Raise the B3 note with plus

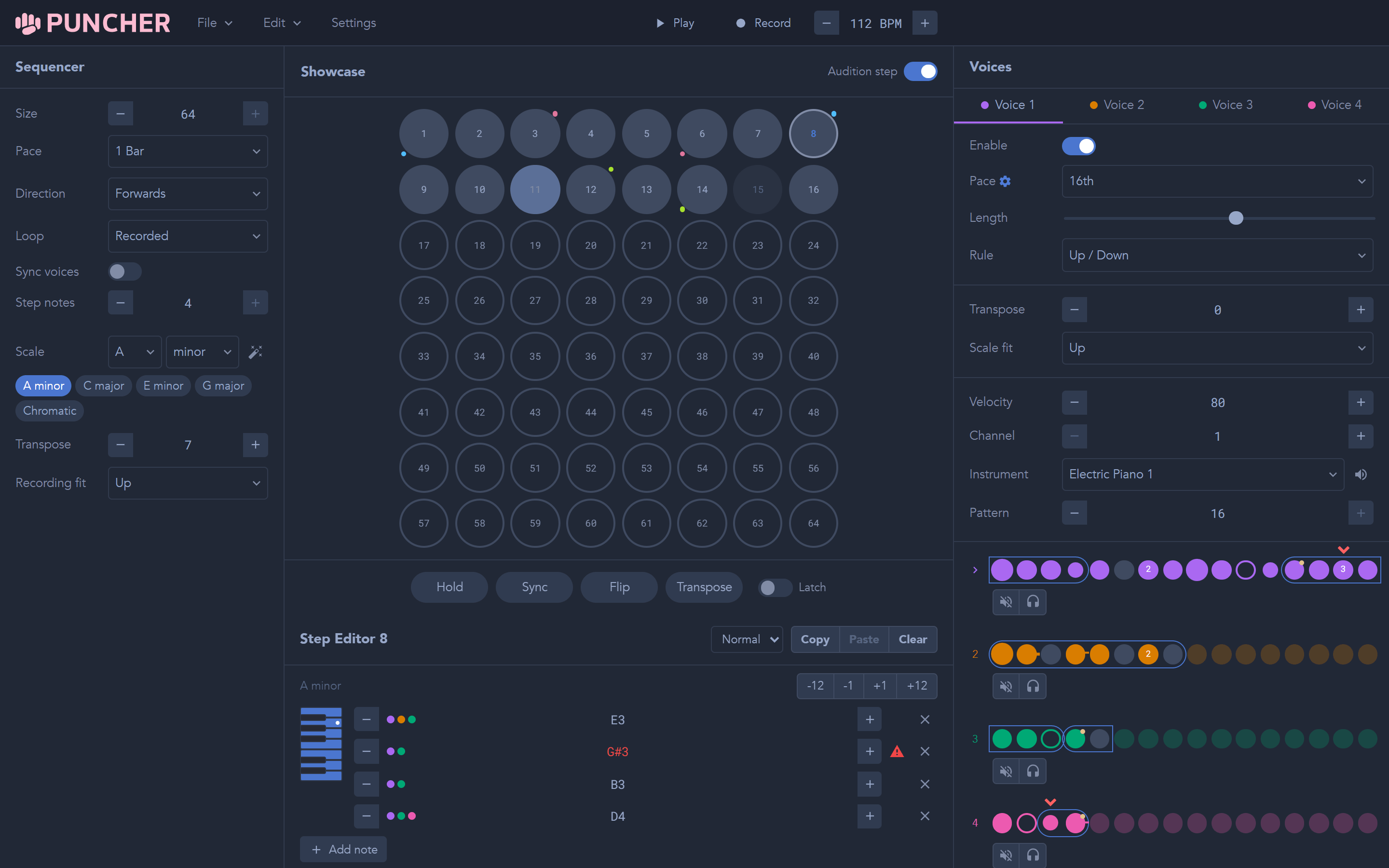(x=870, y=784)
